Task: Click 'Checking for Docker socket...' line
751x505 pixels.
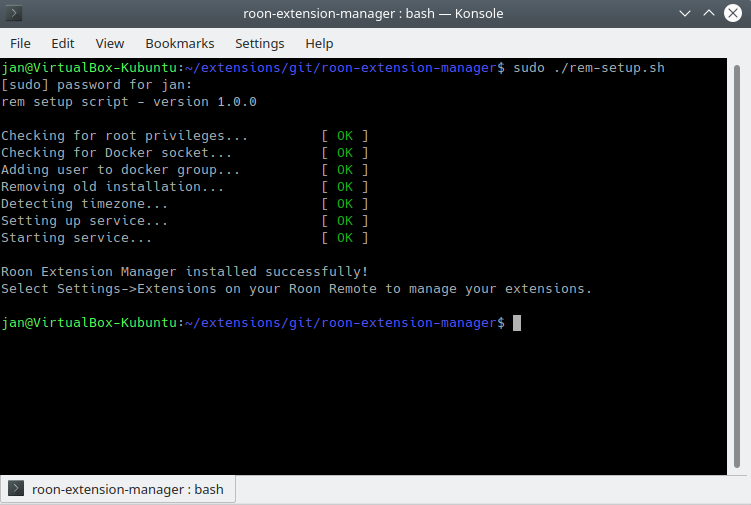Action: 116,153
